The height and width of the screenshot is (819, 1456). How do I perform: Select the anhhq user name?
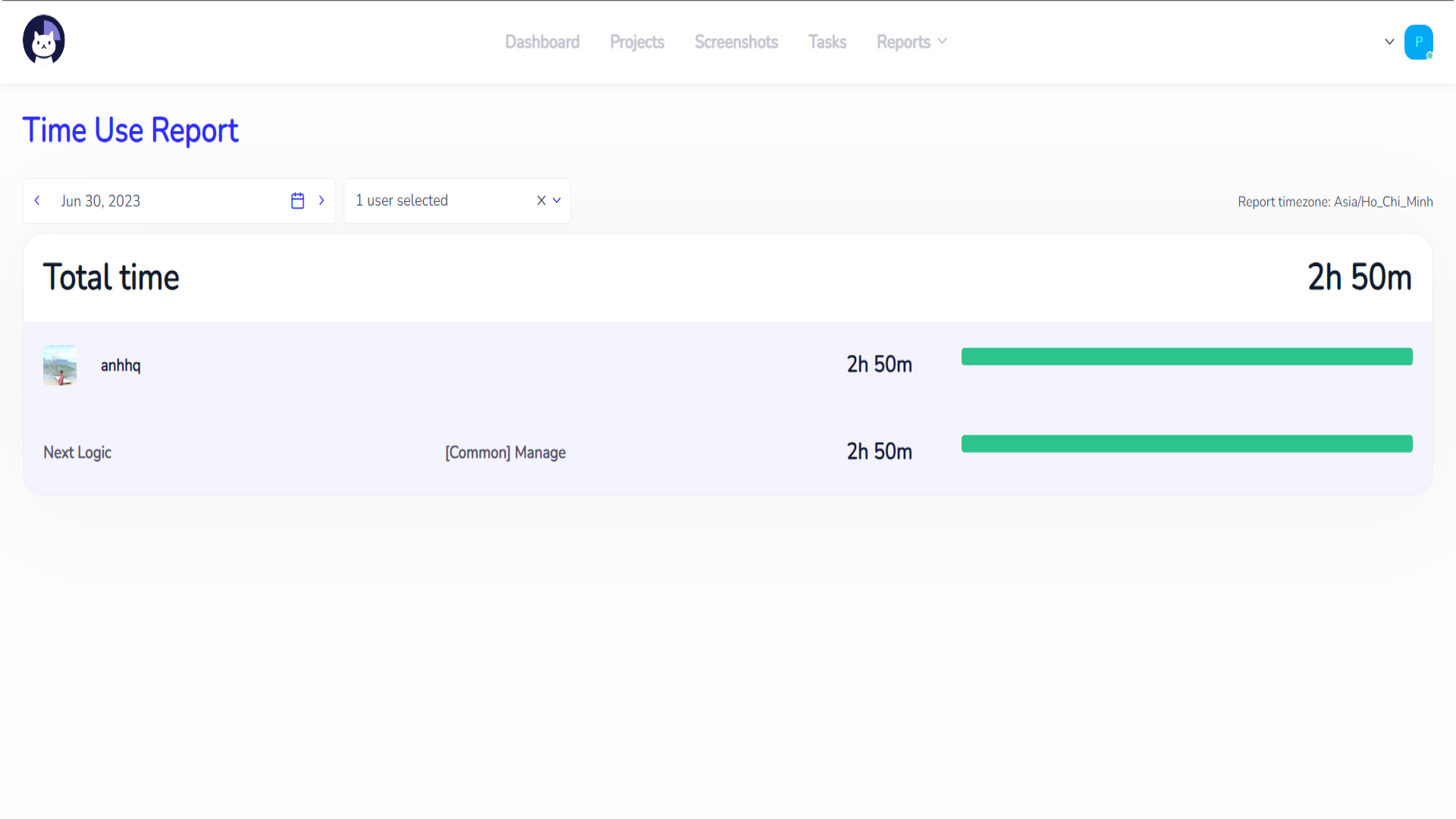(121, 366)
